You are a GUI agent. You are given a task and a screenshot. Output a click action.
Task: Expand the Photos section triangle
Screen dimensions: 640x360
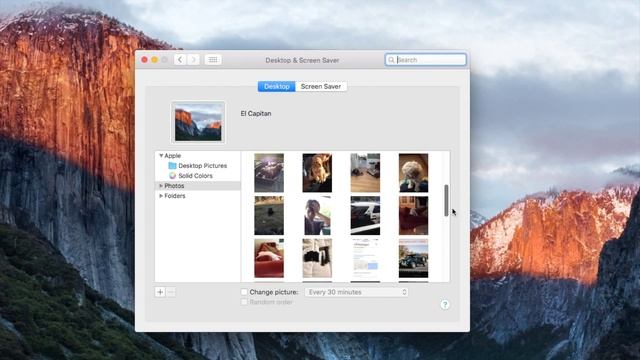click(161, 186)
